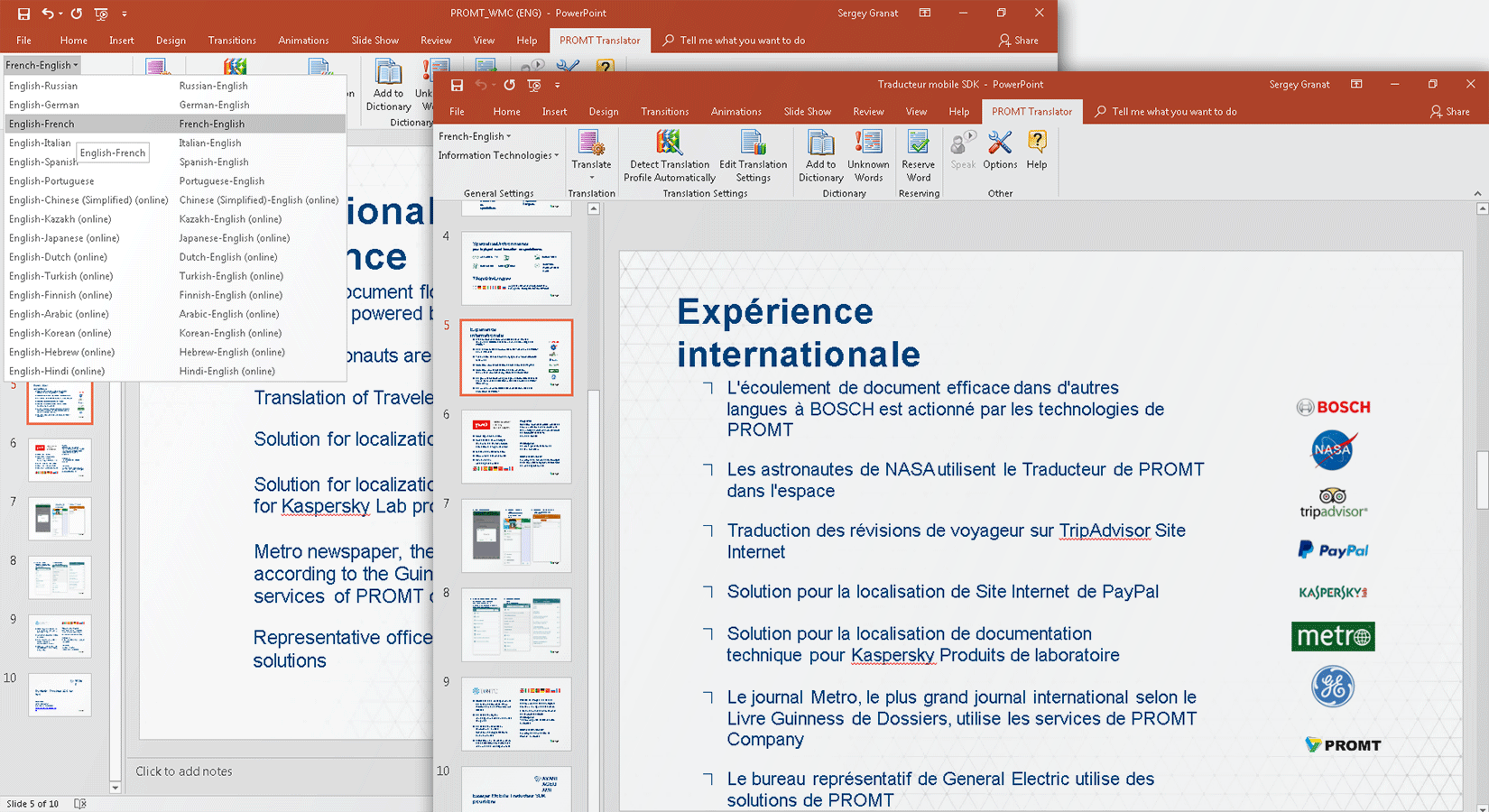Click Tell me search in front window
Image resolution: width=1489 pixels, height=812 pixels.
tap(1165, 112)
